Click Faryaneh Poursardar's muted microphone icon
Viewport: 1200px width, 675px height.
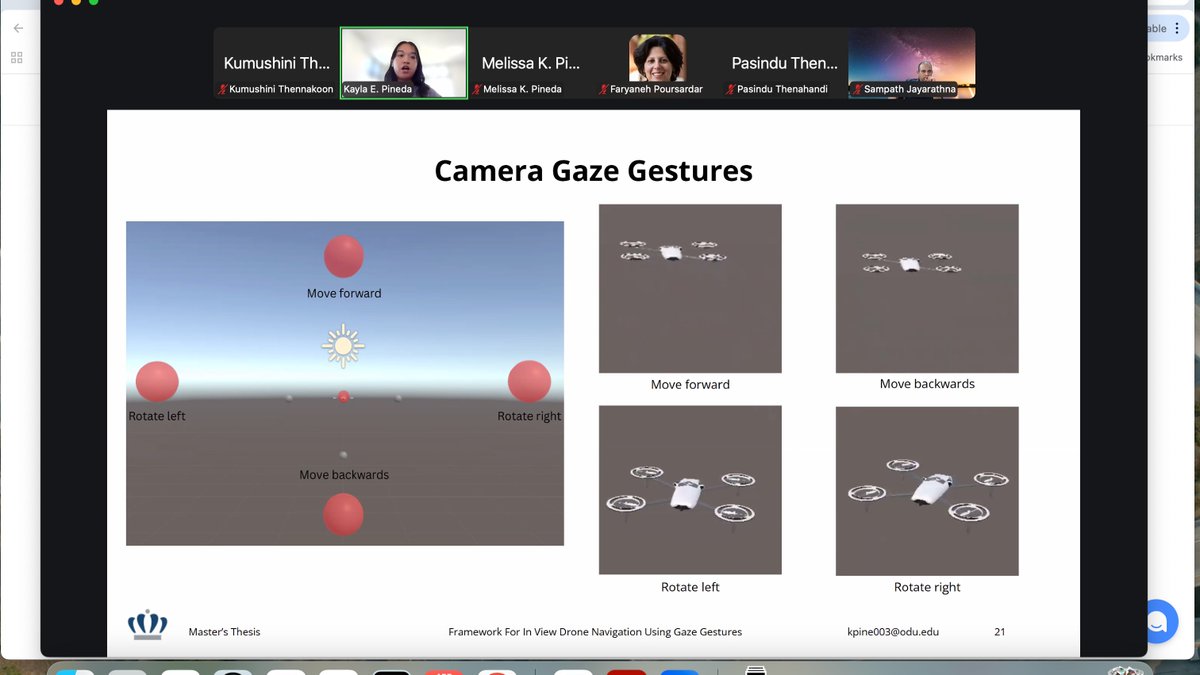pyautogui.click(x=604, y=90)
